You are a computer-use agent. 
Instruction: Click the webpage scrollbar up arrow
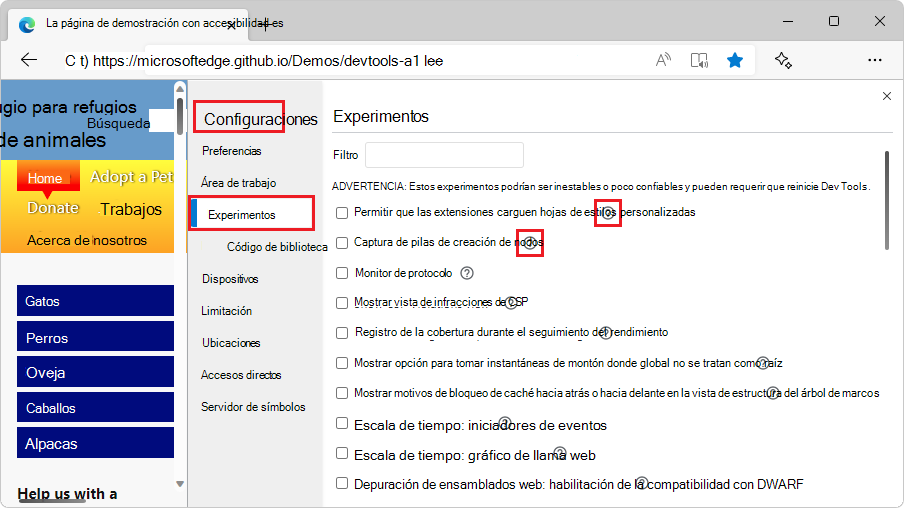pos(180,88)
